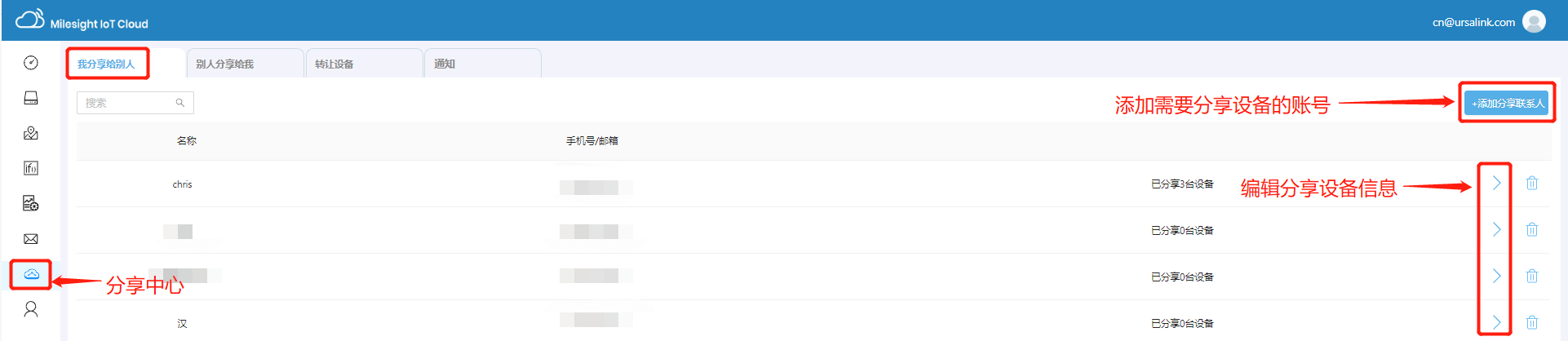Expand the chevron in the 汉 row
Screen dimensions: 1568x341
1496,322
